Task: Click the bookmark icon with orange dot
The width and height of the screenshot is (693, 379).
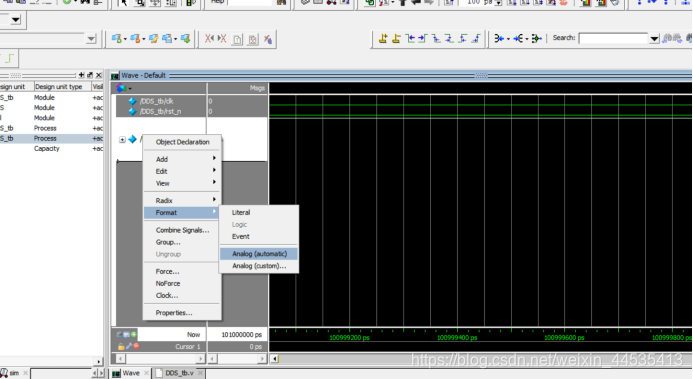Action: 135,39
